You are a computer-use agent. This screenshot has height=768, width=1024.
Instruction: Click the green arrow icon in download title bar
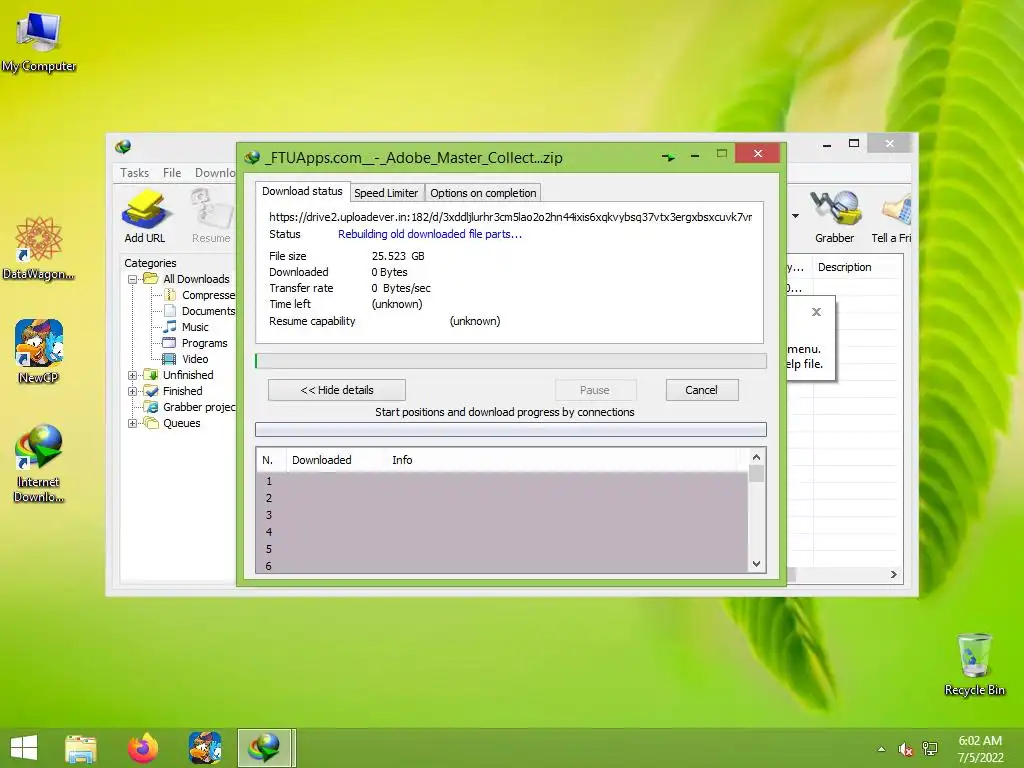coord(668,157)
